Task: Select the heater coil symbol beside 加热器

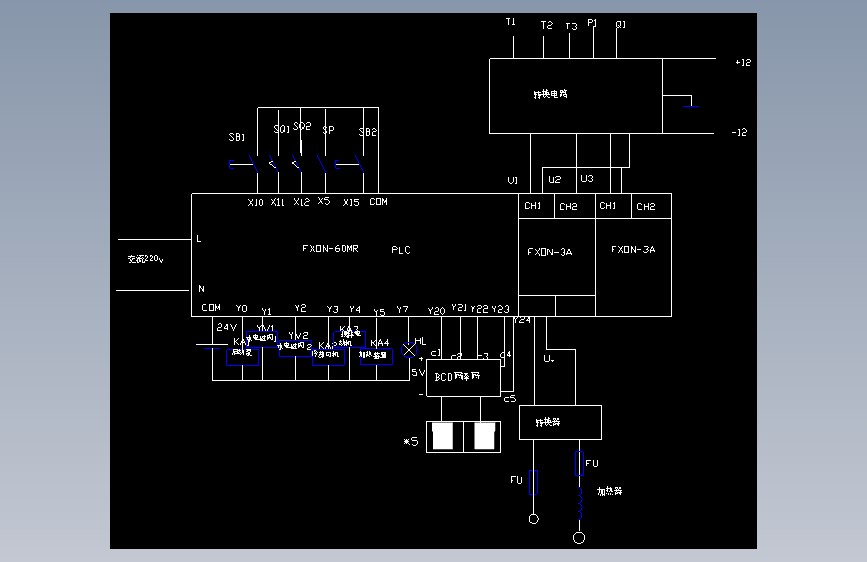Action: click(580, 503)
